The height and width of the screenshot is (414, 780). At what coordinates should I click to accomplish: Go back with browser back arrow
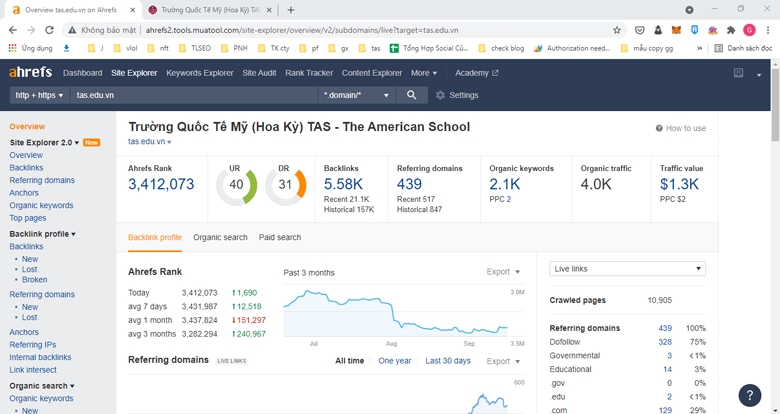13,30
